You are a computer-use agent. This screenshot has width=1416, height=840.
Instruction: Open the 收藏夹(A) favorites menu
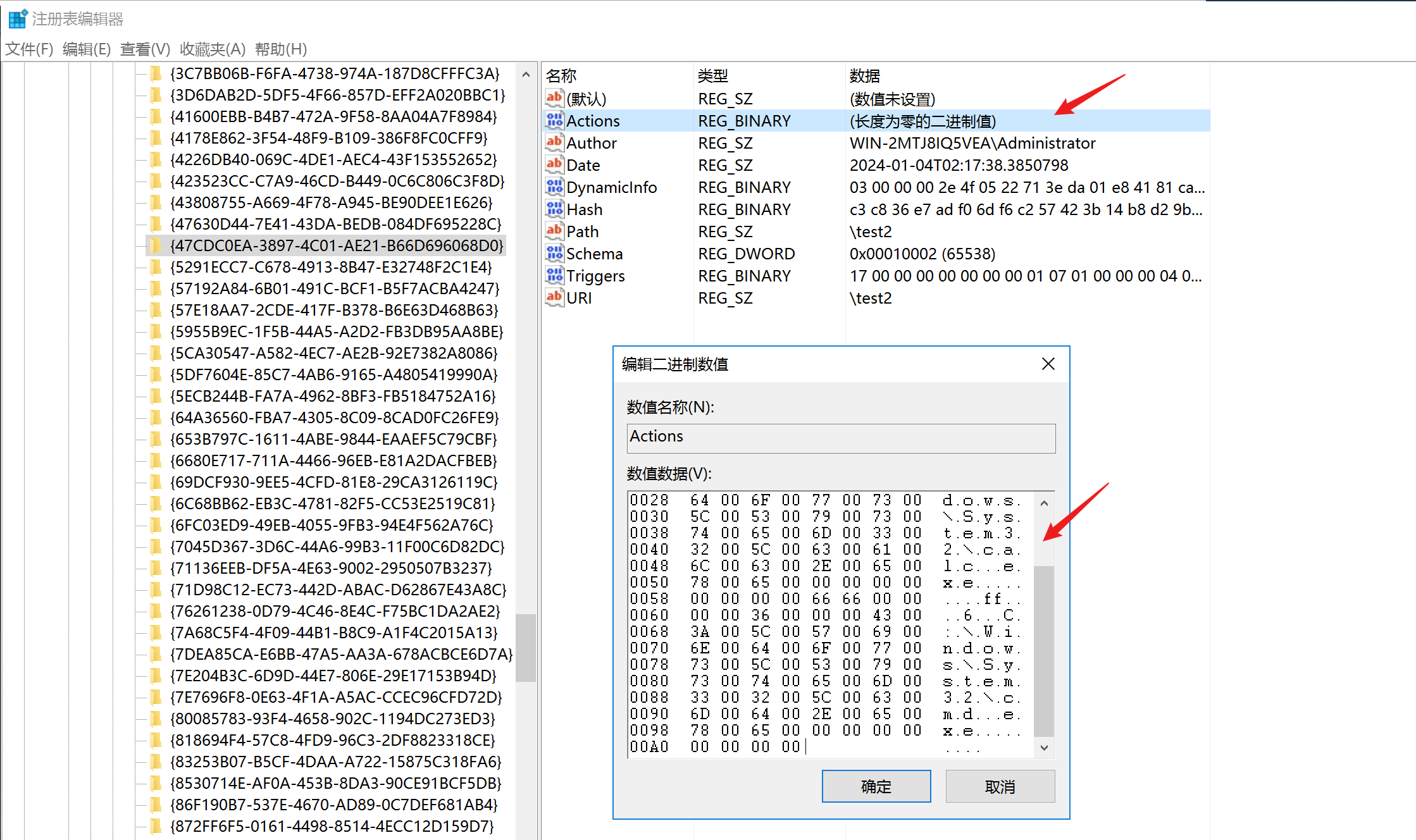tap(212, 49)
